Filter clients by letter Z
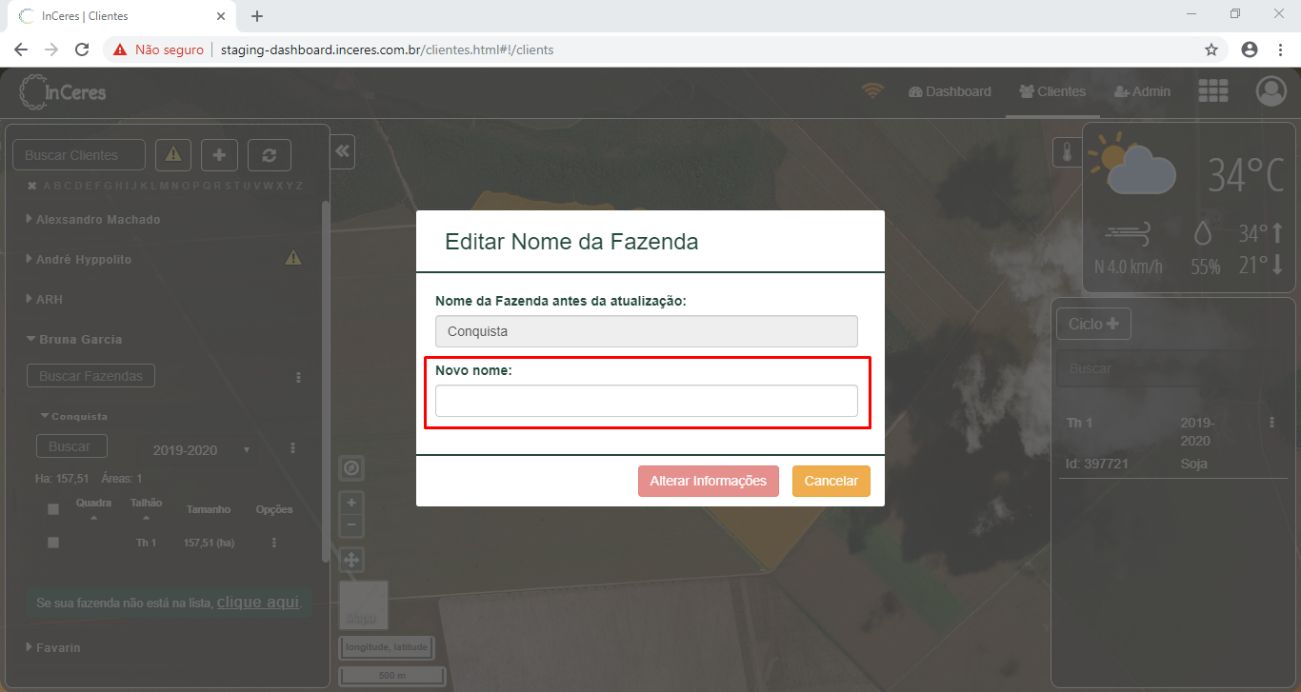Viewport: 1301px width, 692px height. (299, 186)
